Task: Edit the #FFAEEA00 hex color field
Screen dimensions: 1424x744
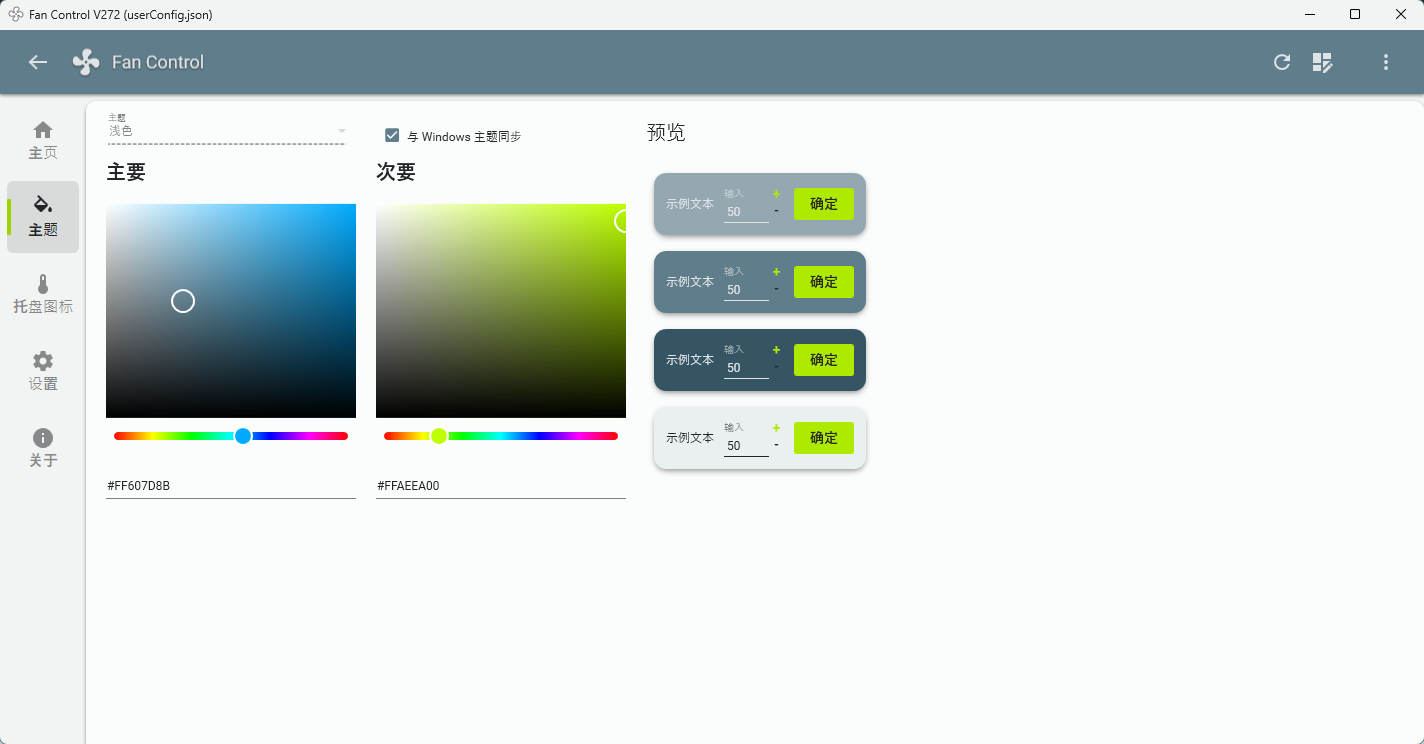Action: (x=501, y=486)
